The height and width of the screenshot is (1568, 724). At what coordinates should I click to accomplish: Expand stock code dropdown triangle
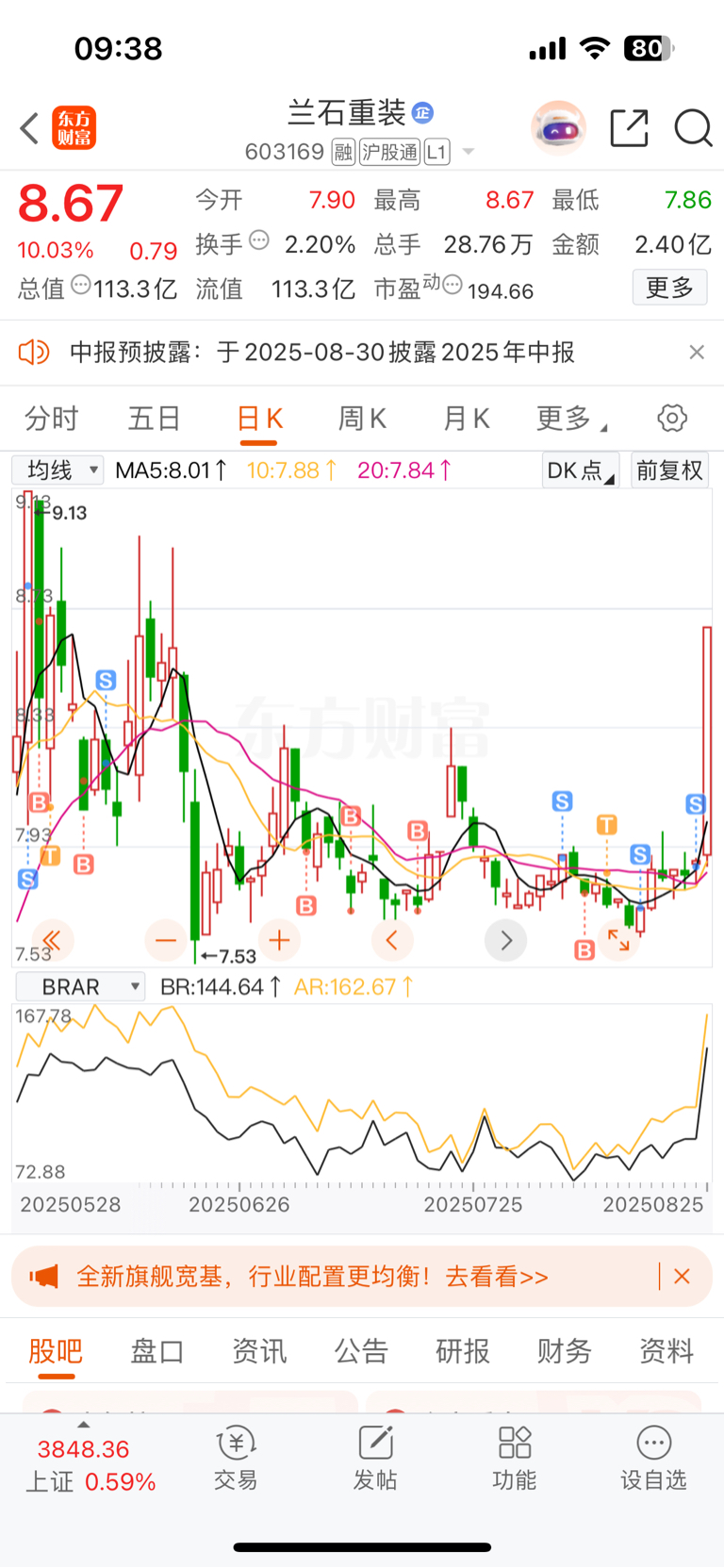click(x=468, y=152)
